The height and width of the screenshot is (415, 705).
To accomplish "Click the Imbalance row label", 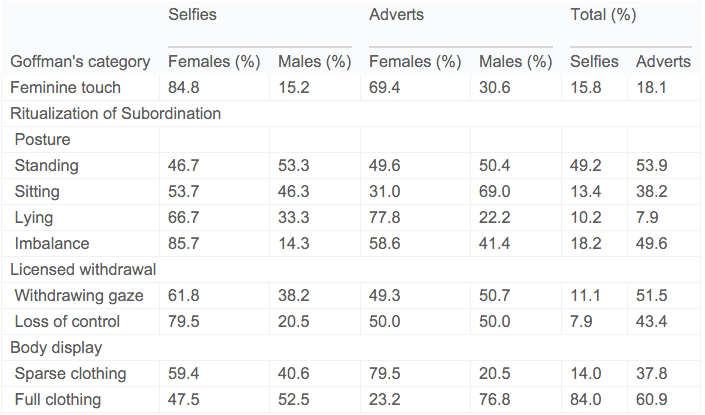I will coord(50,244).
